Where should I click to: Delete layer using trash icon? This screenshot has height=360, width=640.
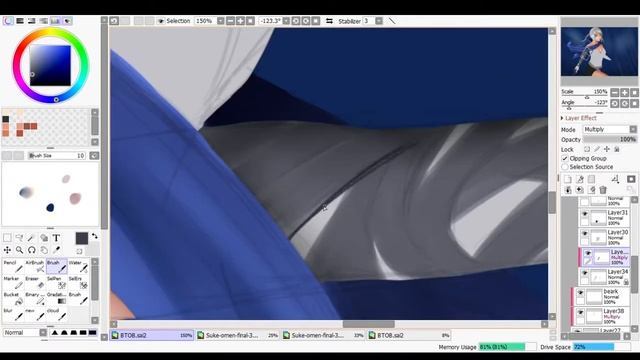tap(603, 190)
